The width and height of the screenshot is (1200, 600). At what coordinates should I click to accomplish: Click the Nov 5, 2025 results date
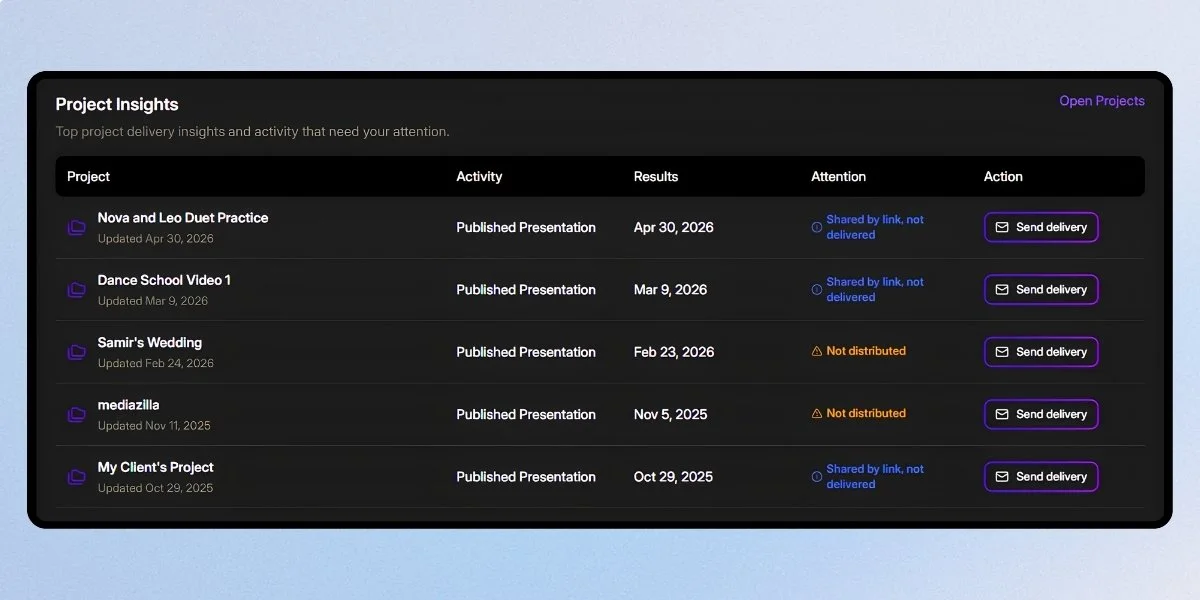coord(670,414)
